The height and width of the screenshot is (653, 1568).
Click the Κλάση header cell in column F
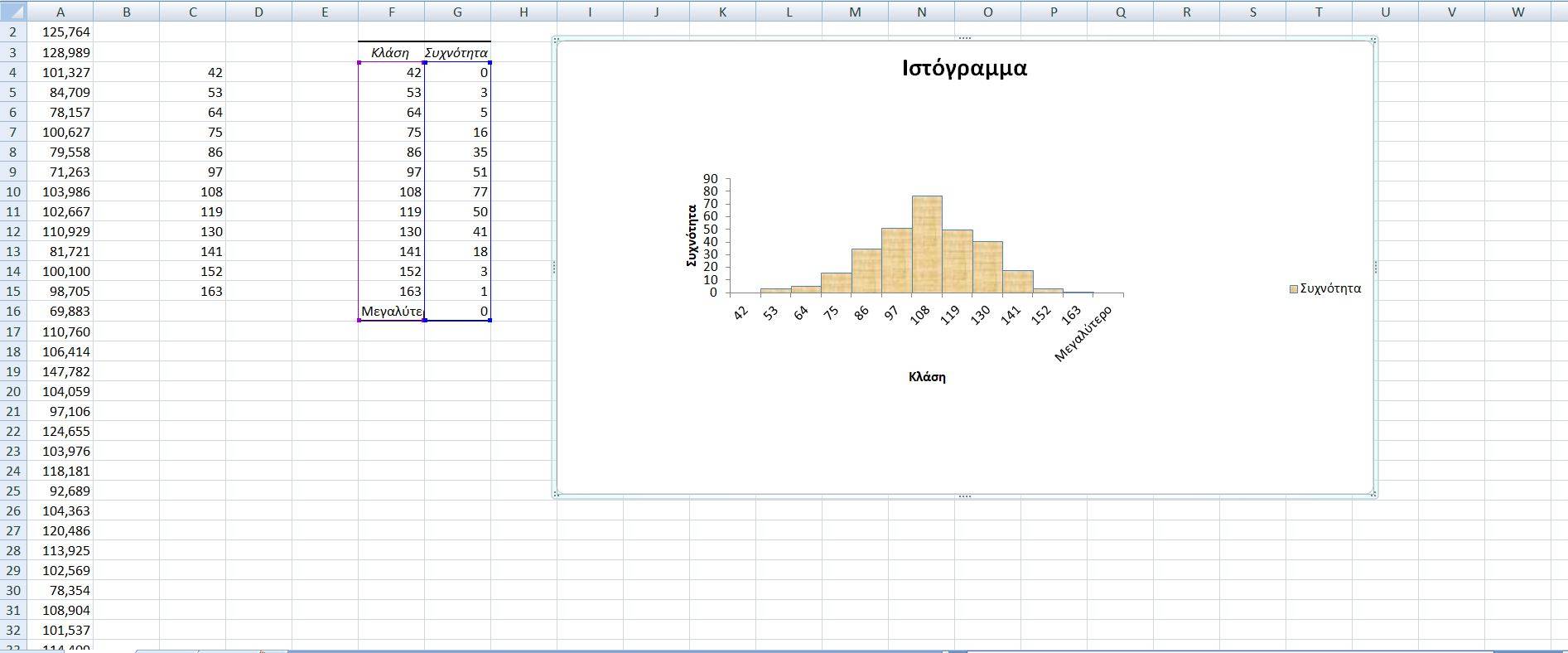click(x=391, y=52)
